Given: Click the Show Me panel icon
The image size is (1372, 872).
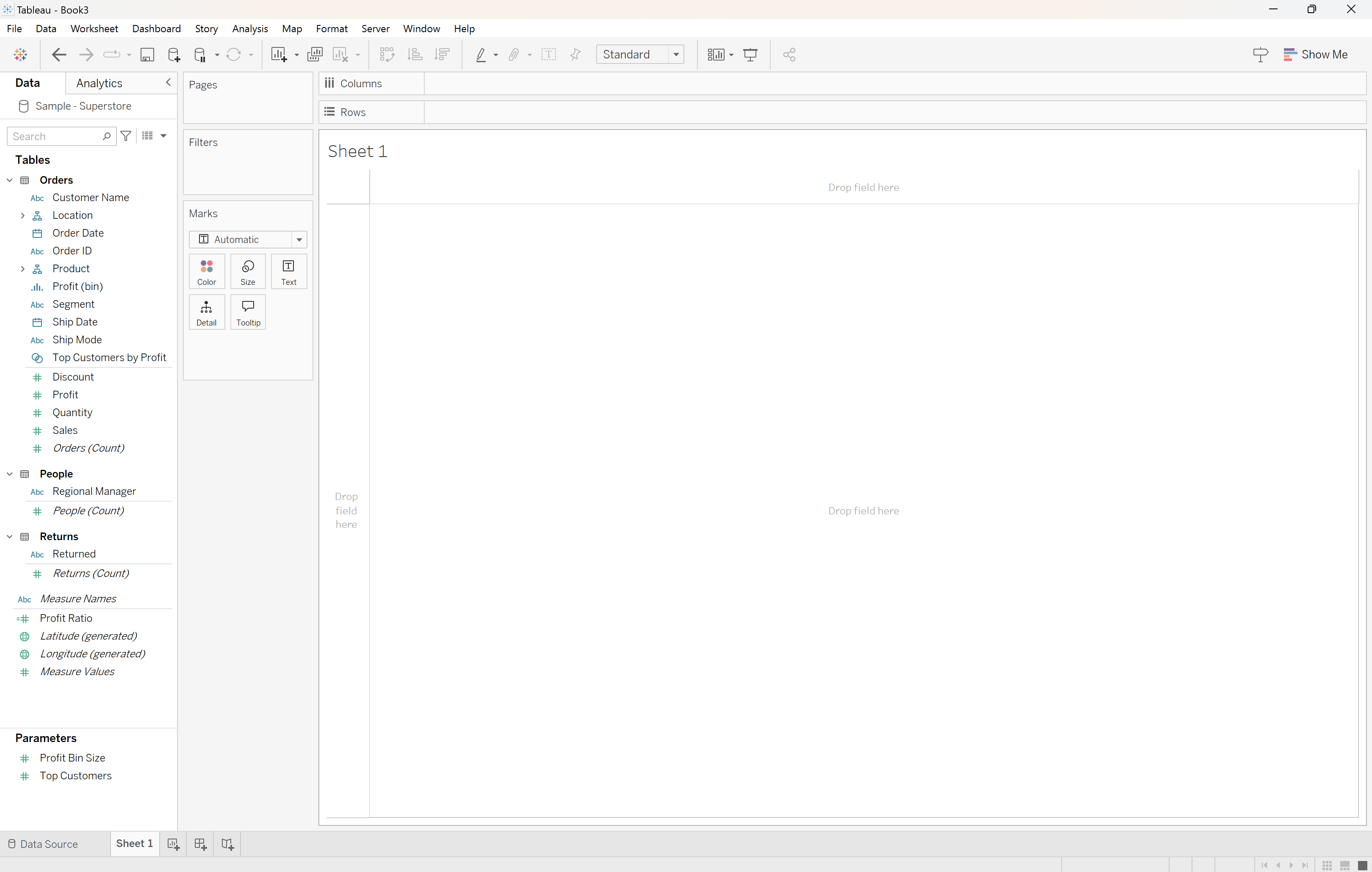Looking at the screenshot, I should (1289, 54).
